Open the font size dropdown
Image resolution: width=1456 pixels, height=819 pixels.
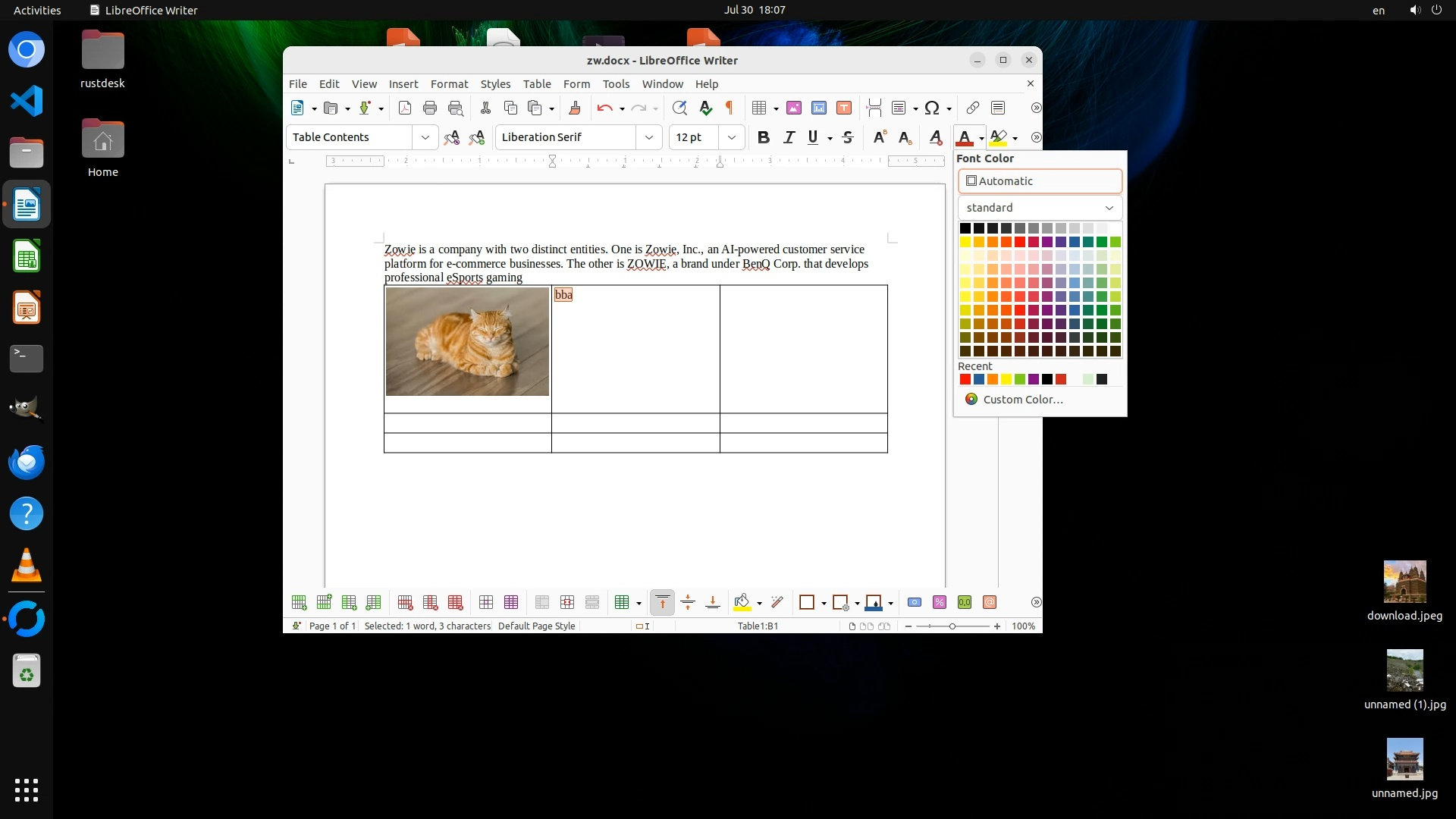(x=732, y=137)
